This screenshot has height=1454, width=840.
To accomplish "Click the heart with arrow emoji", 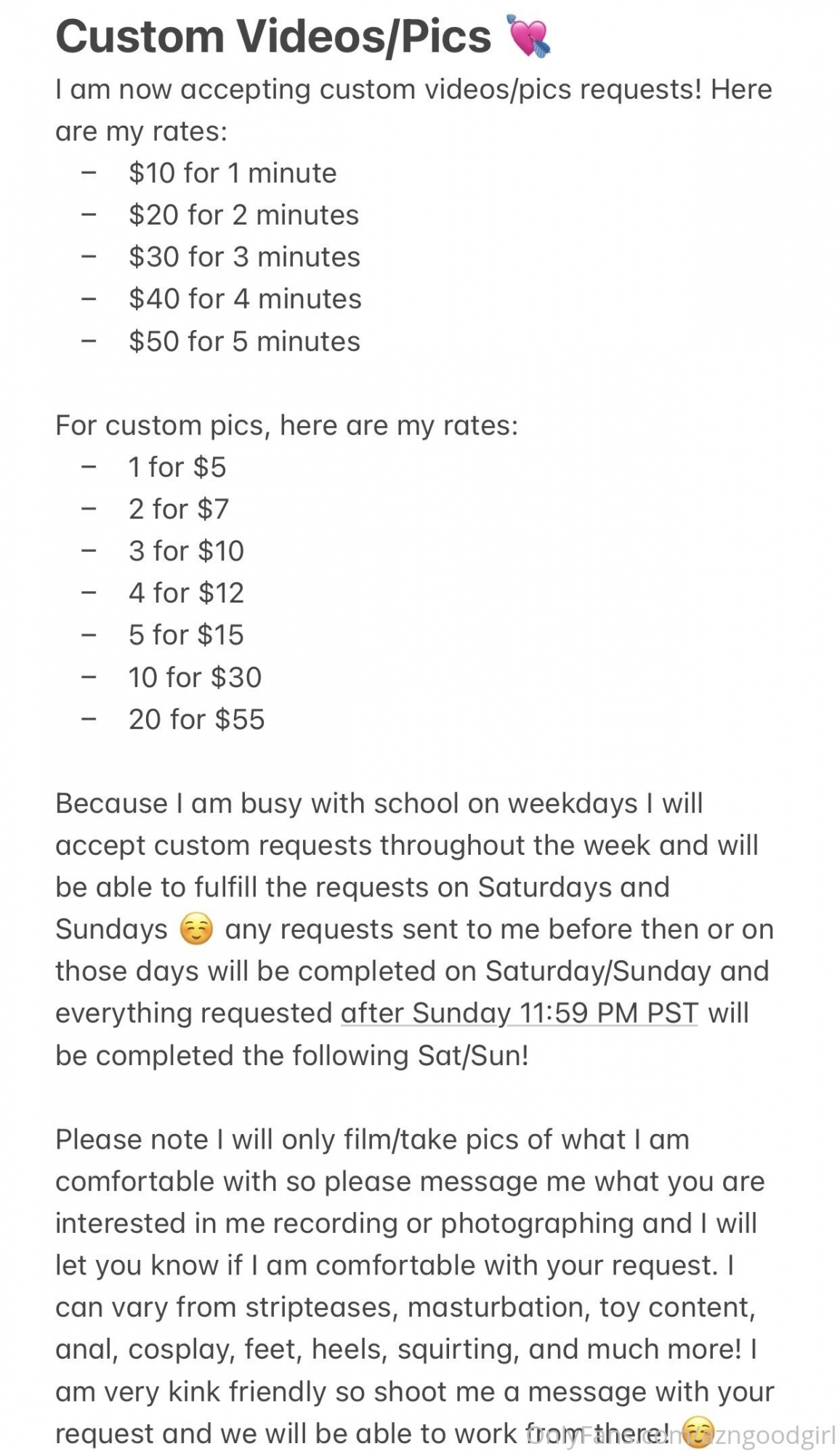I will (528, 36).
